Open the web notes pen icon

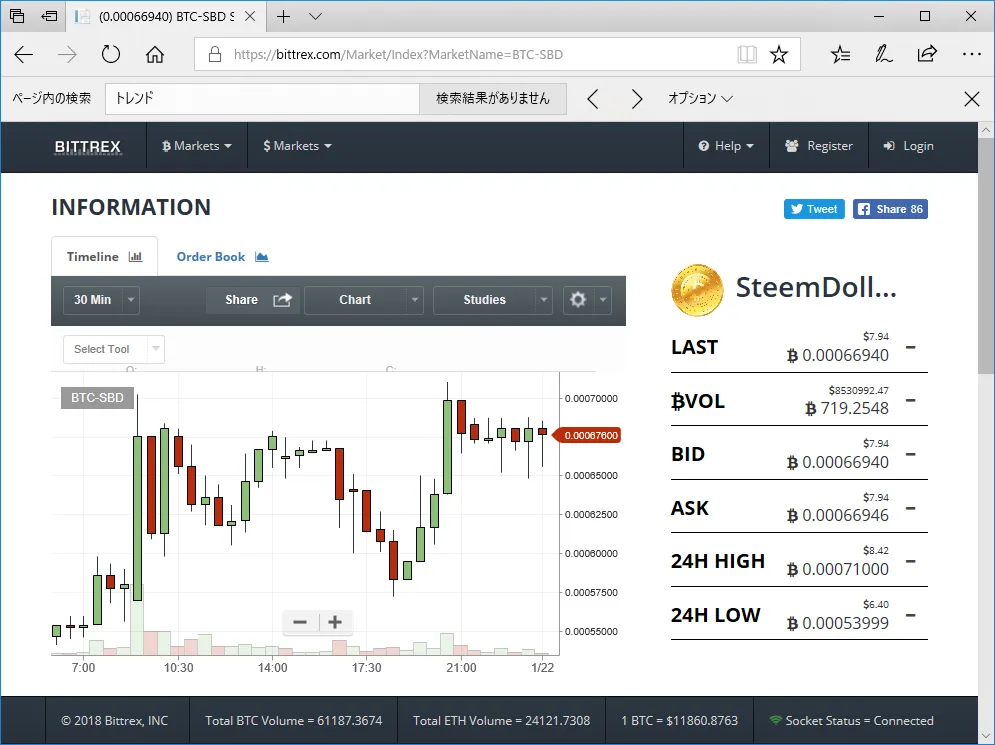(x=883, y=55)
